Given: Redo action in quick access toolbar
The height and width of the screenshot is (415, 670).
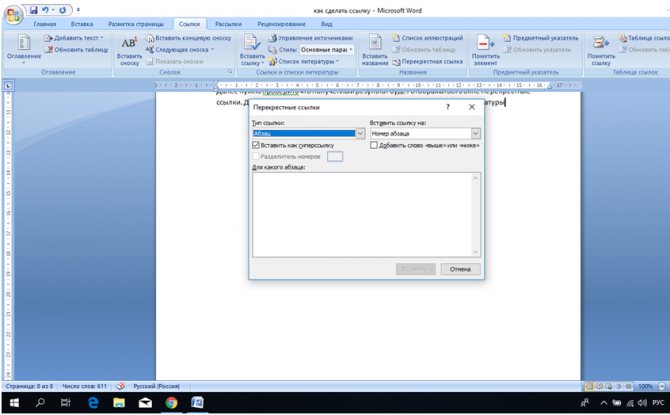Looking at the screenshot, I should pyautogui.click(x=62, y=10).
